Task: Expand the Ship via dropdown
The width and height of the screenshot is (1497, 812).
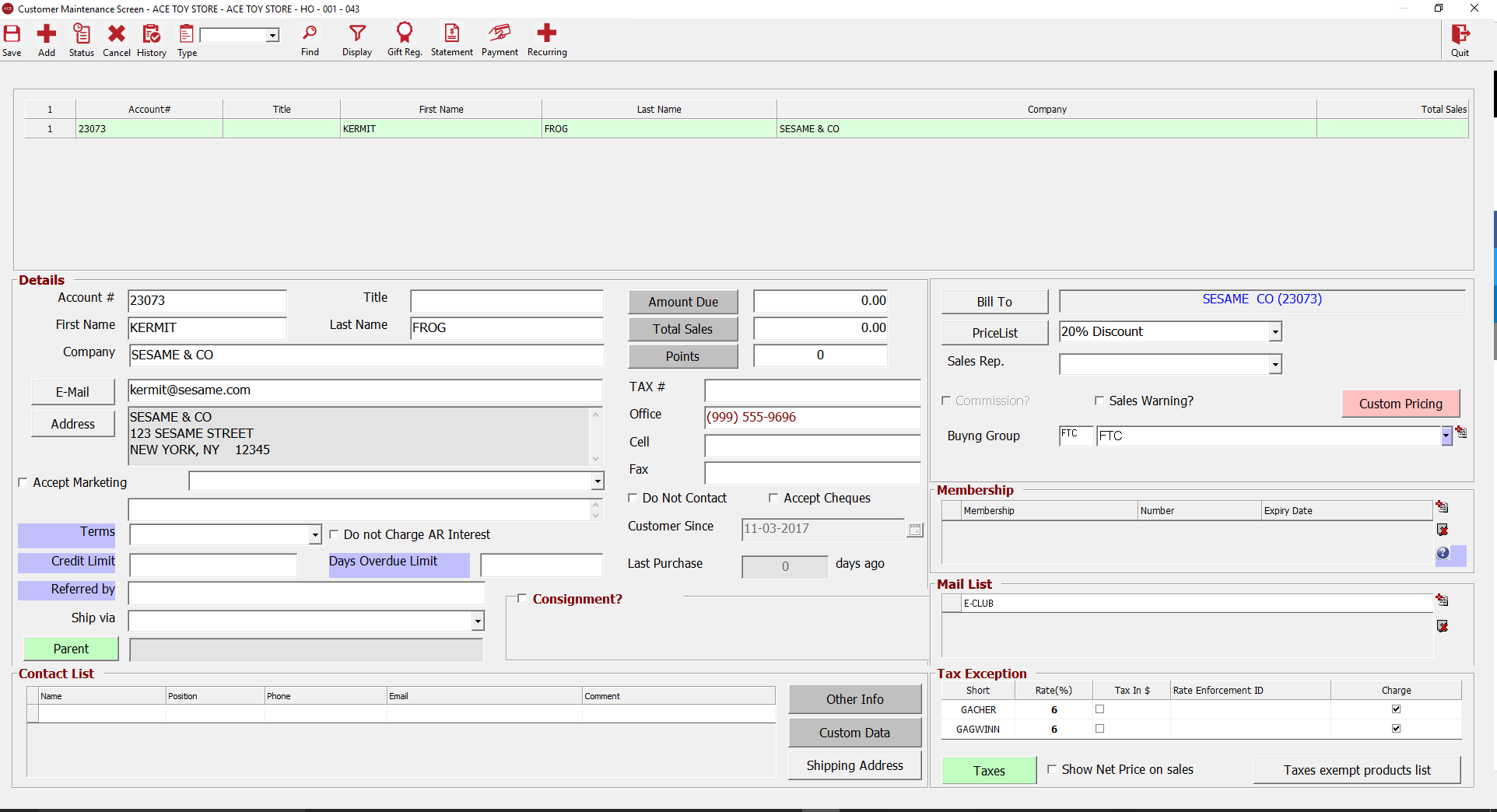Action: tap(477, 621)
